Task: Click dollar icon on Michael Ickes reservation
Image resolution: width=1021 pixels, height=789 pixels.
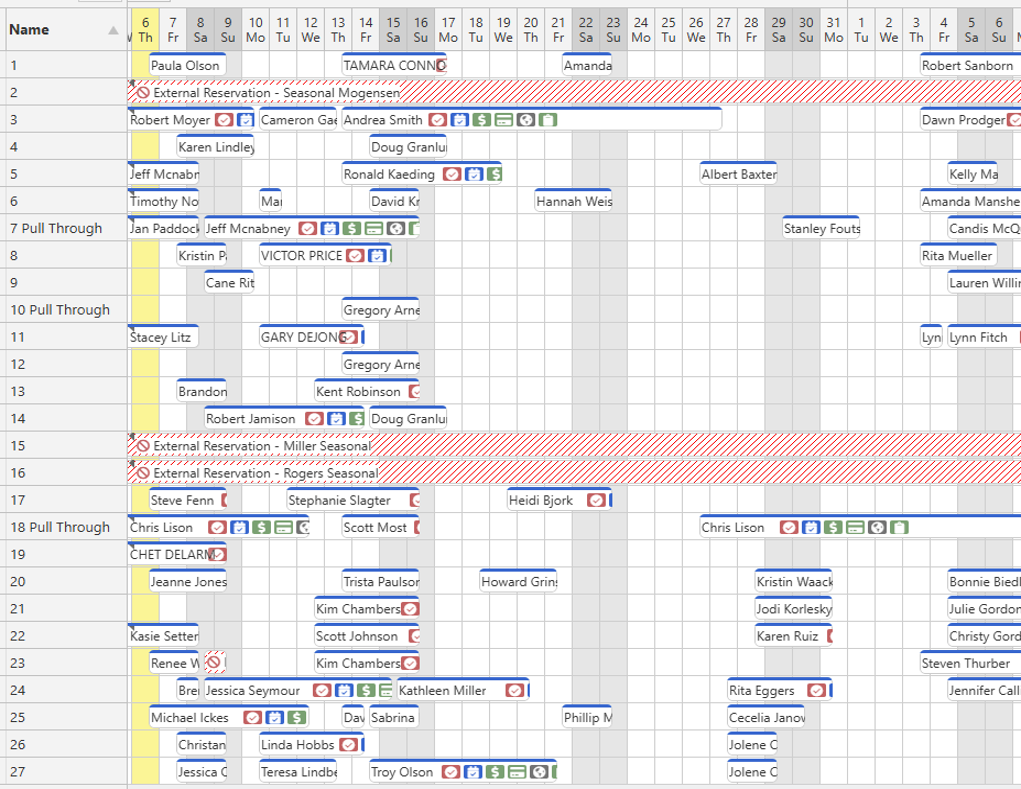Action: coord(297,717)
